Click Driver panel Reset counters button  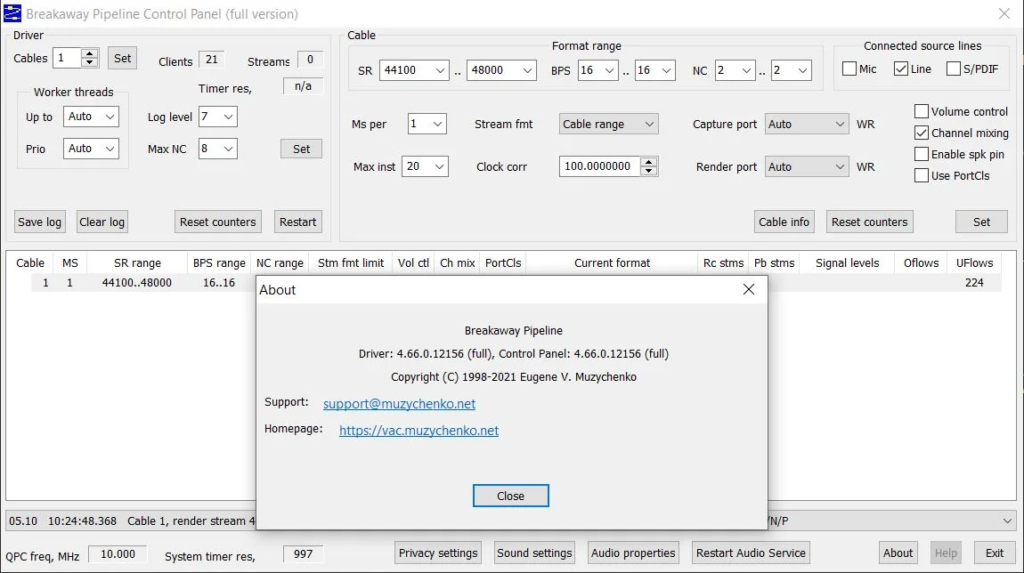[218, 222]
